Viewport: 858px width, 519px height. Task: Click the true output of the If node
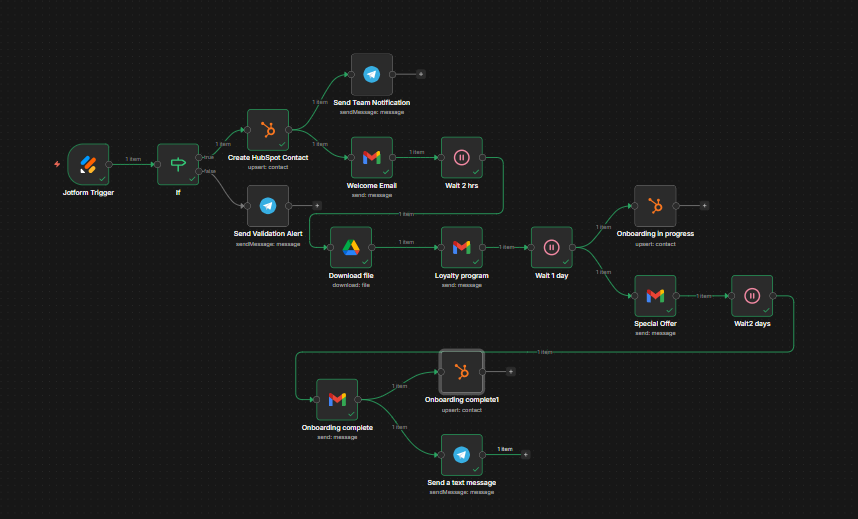[x=199, y=158]
